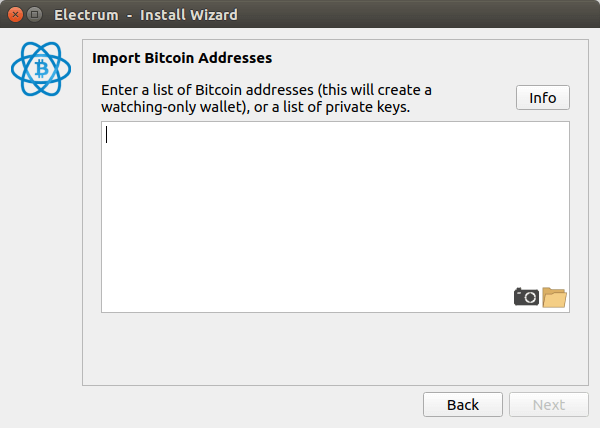Click the Electrum atom logo
600x428 pixels.
click(x=41, y=68)
